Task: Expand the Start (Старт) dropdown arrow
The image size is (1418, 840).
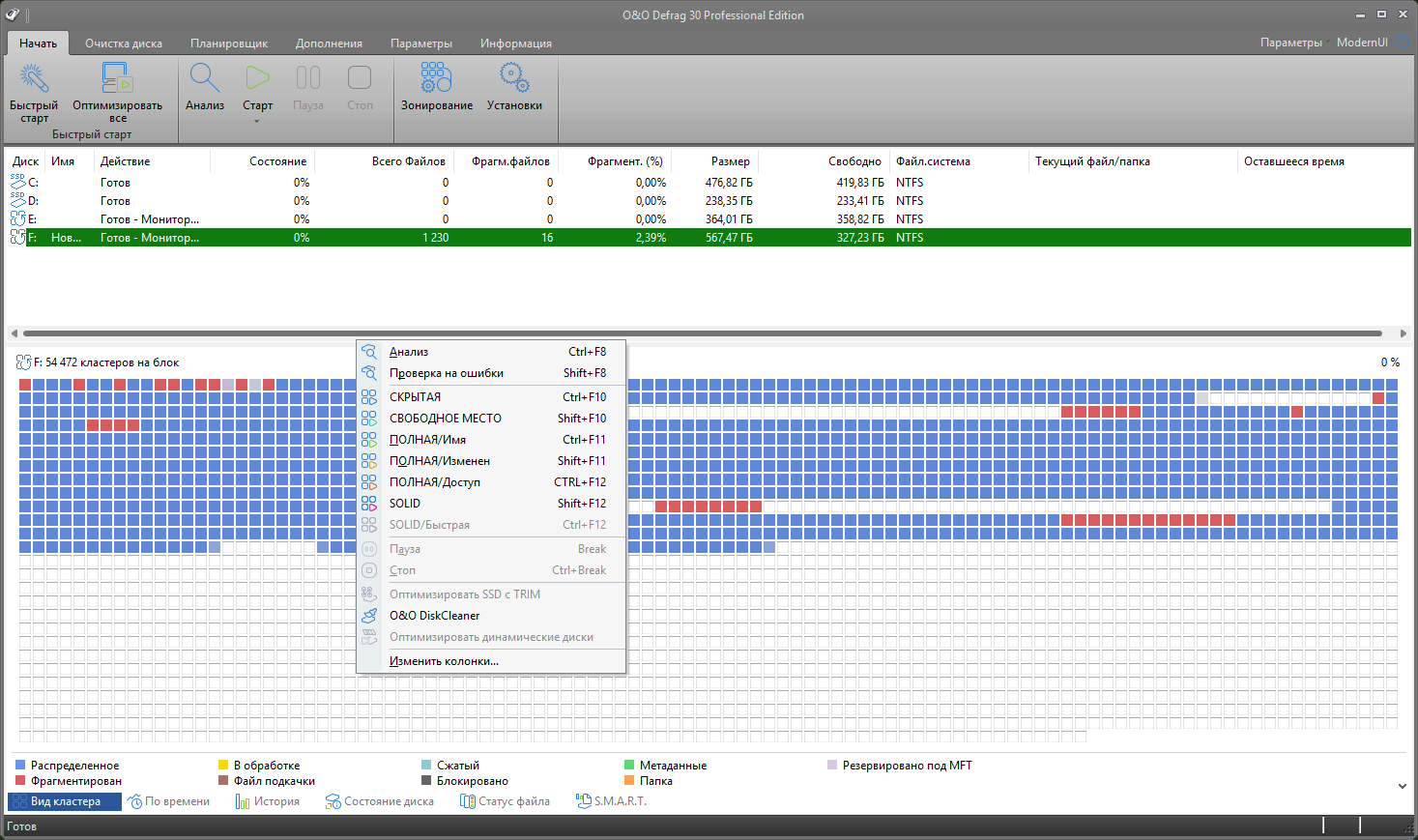Action: pos(257,121)
